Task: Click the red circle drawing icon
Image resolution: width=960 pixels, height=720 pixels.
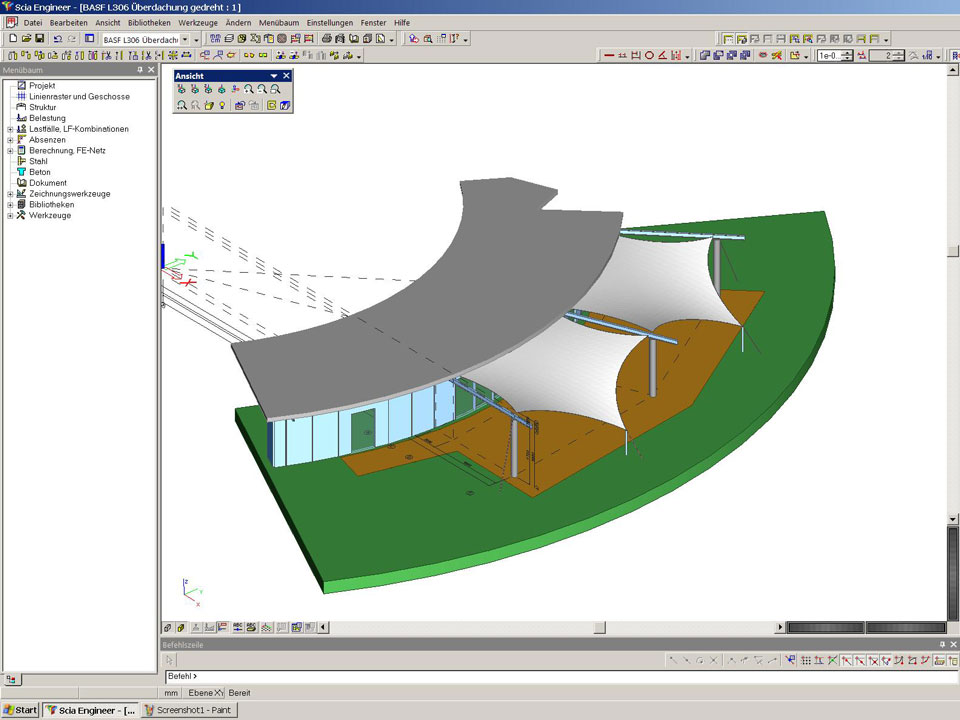Action: pyautogui.click(x=649, y=56)
